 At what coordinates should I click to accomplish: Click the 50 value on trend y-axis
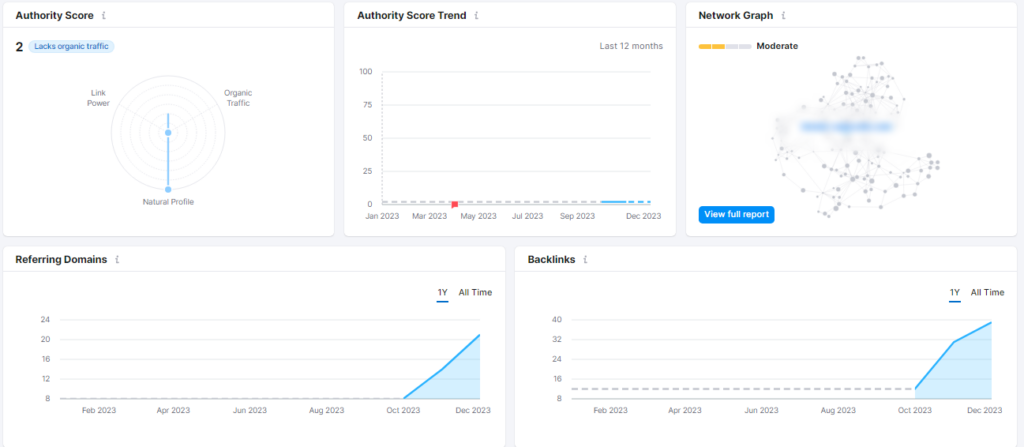click(368, 138)
